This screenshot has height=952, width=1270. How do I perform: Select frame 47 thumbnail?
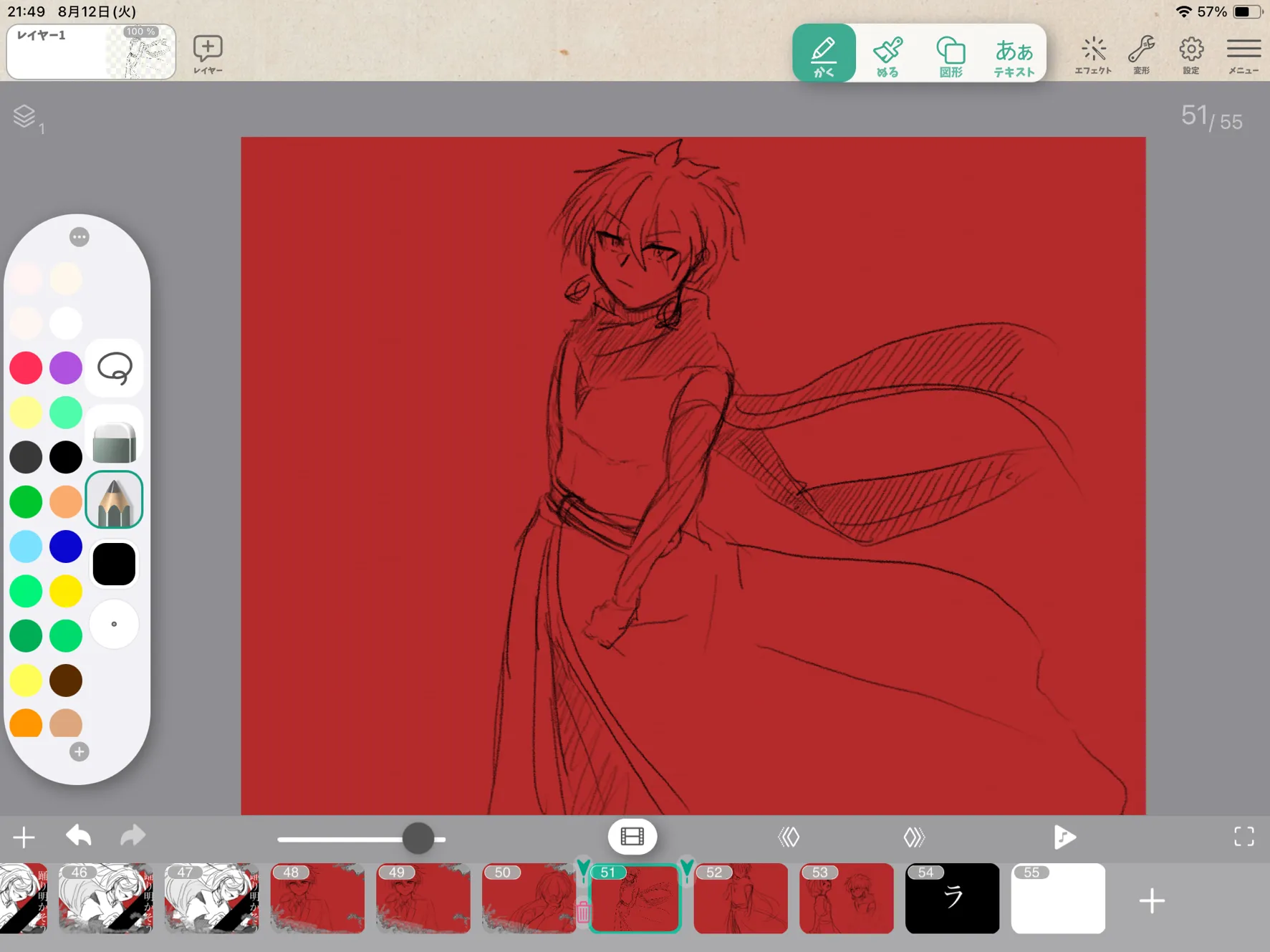point(212,898)
